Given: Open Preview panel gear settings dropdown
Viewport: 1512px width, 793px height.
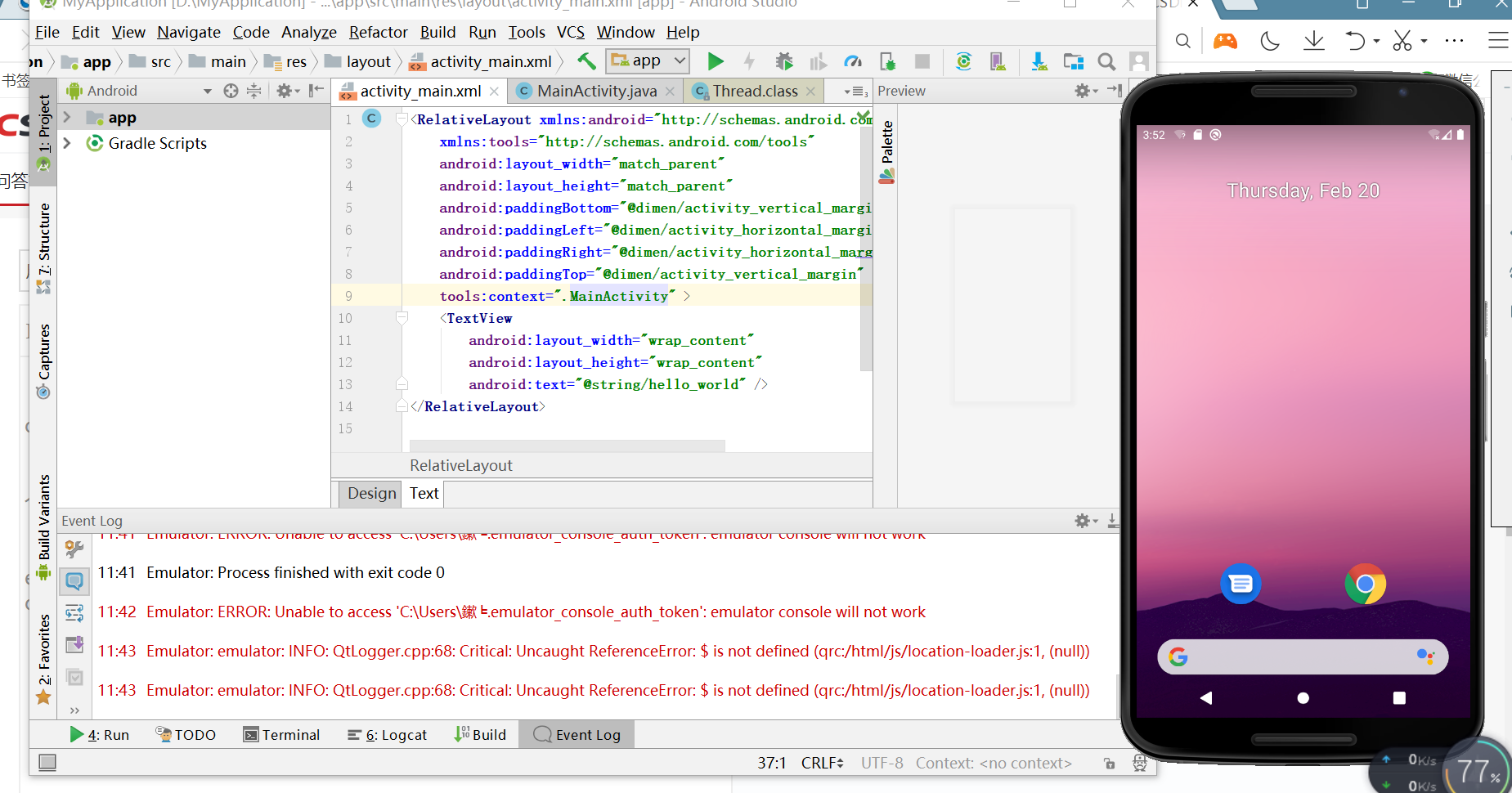Looking at the screenshot, I should click(x=1086, y=91).
